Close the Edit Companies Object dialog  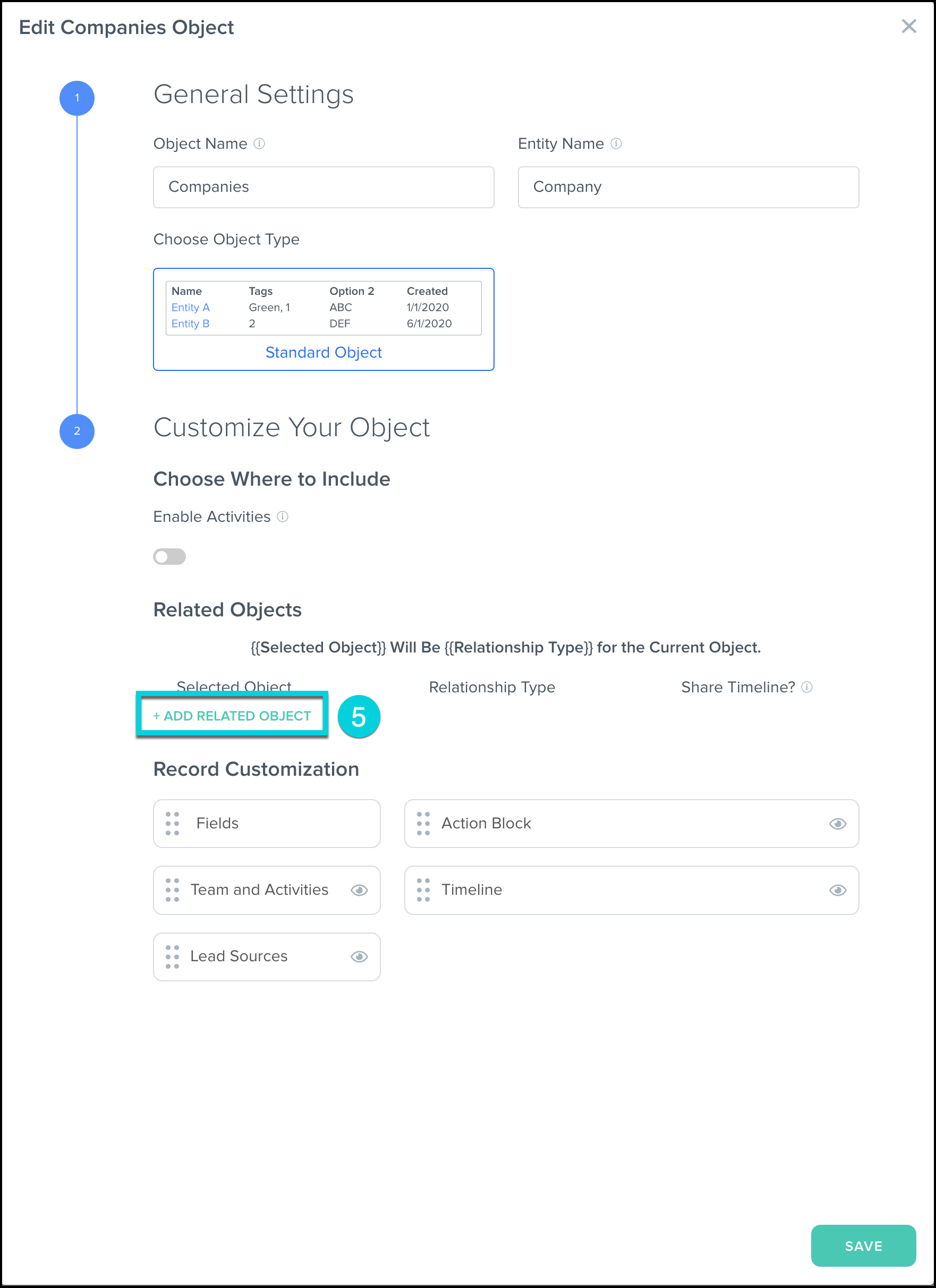pyautogui.click(x=909, y=26)
